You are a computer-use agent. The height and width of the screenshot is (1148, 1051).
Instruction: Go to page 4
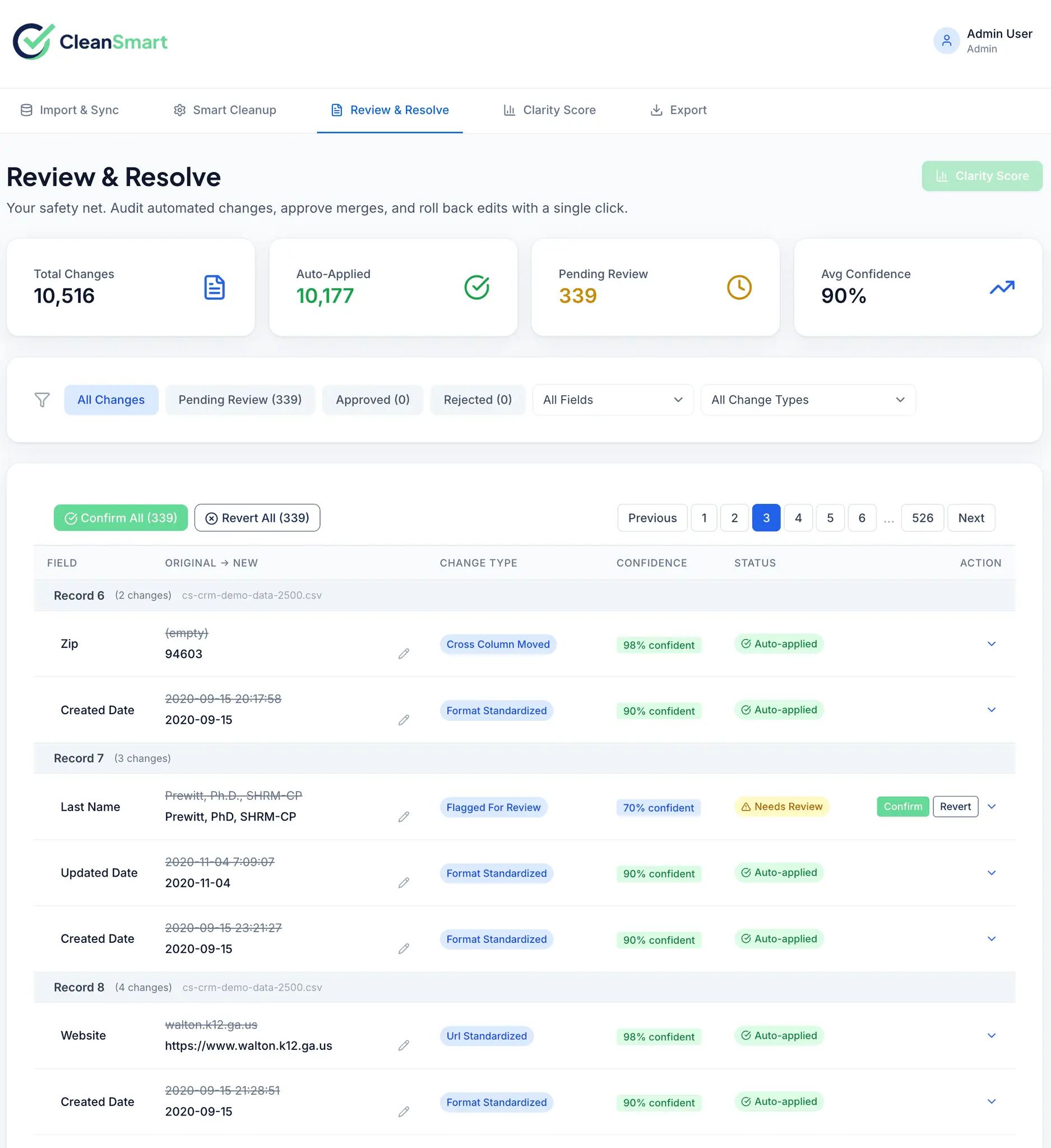pos(798,517)
